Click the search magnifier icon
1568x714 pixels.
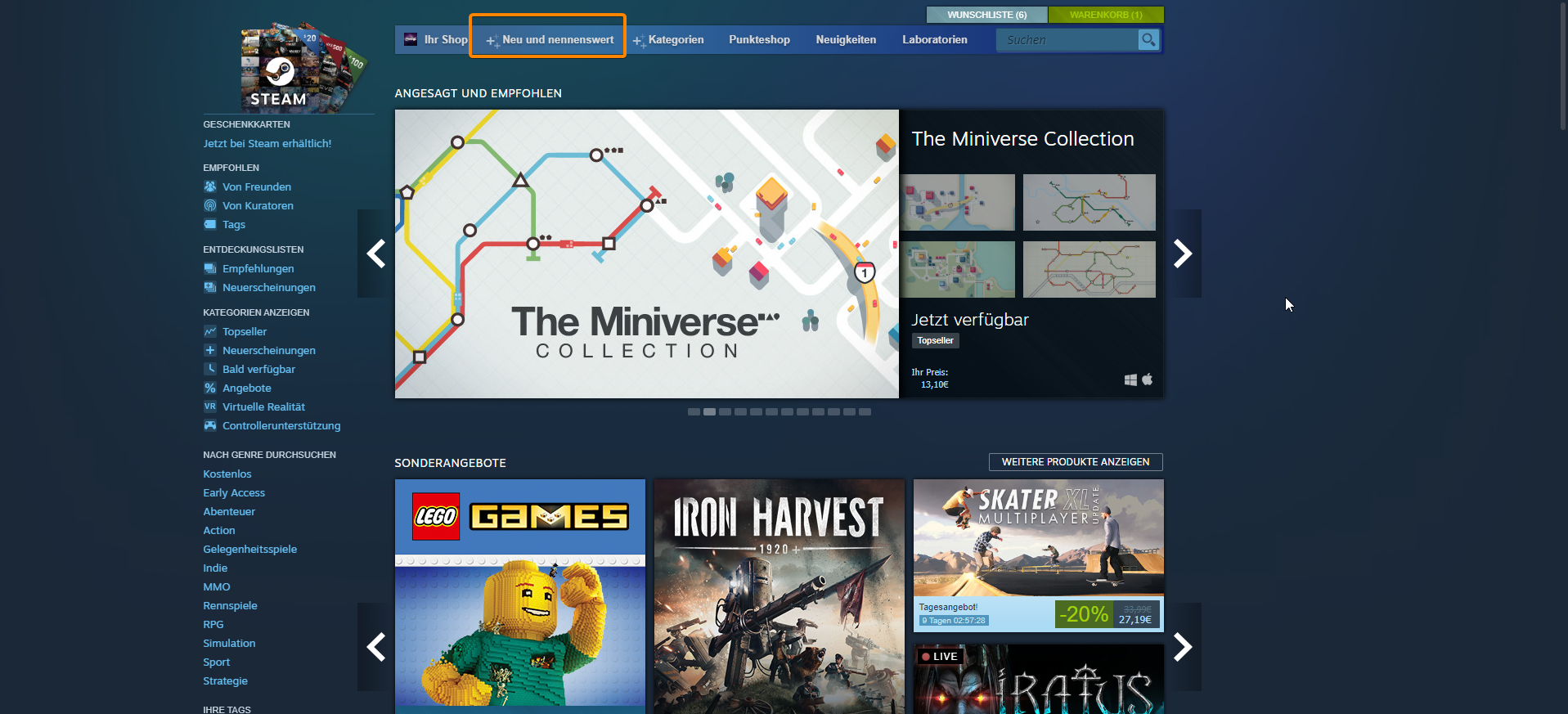click(1148, 39)
